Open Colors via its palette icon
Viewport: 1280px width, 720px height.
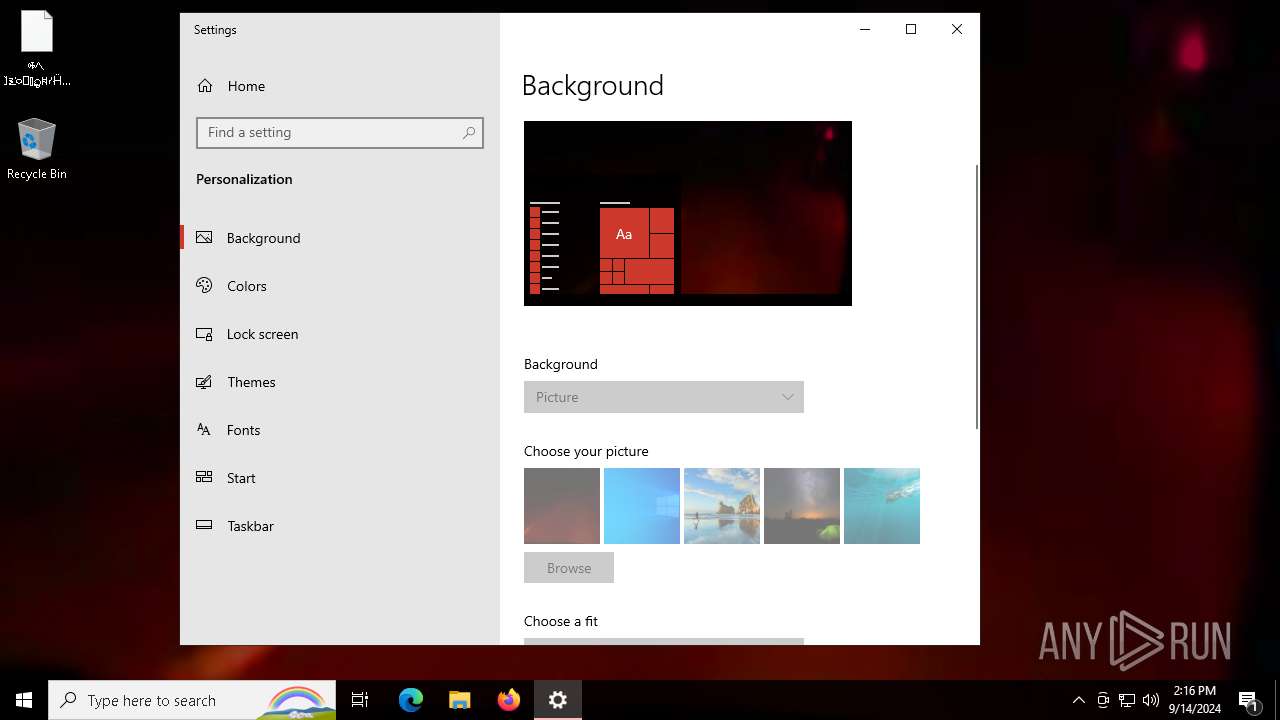(x=204, y=286)
